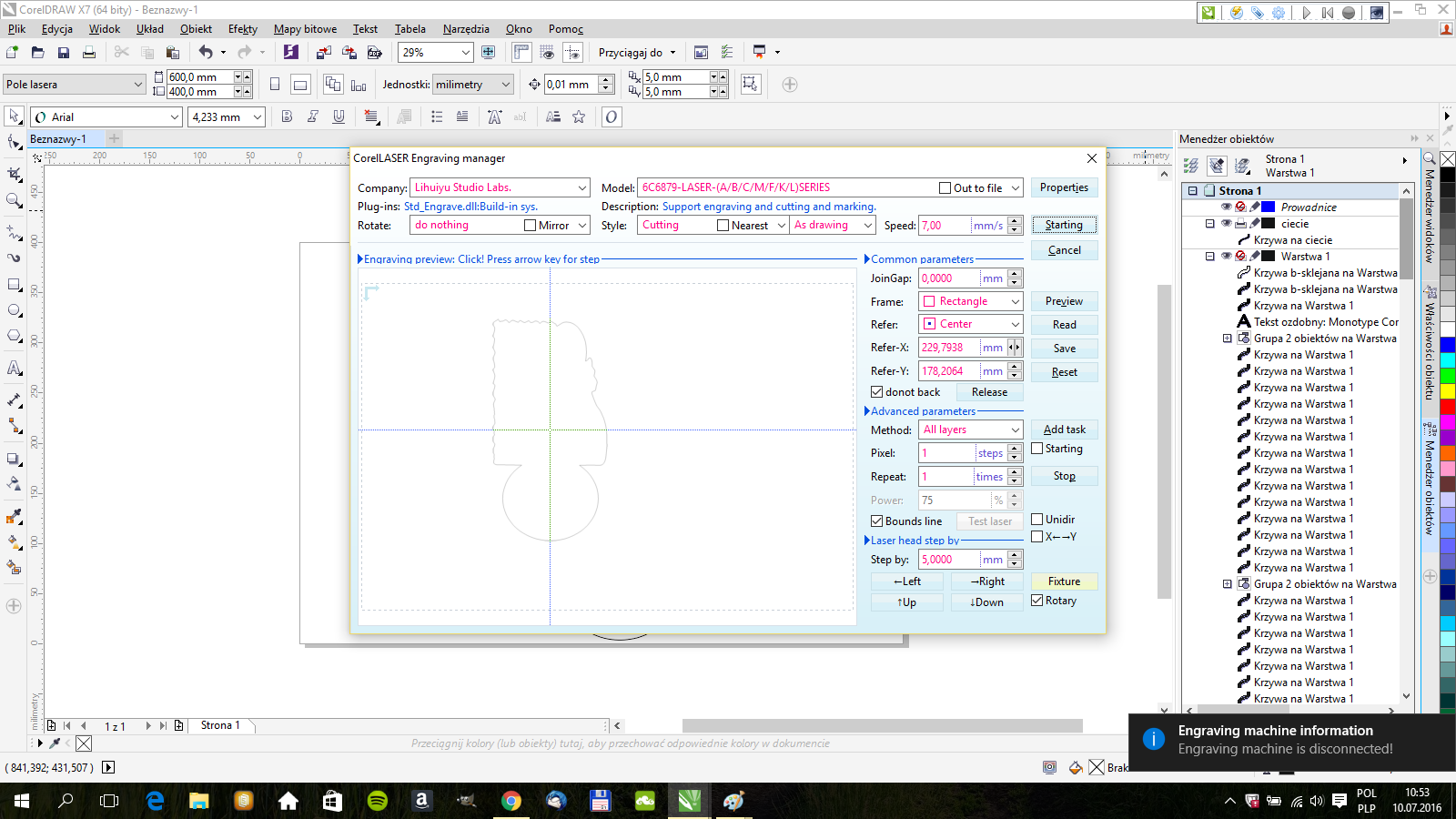Screen dimensions: 1456x819
Task: Click the Save icon in the standard toolbar
Action: [x=64, y=53]
